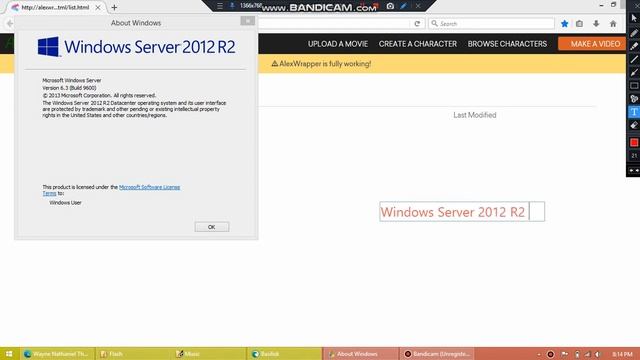This screenshot has height=360, width=640.
Task: Select the cursor tool in Bandicam drawing toolbar
Action: click(x=634, y=18)
